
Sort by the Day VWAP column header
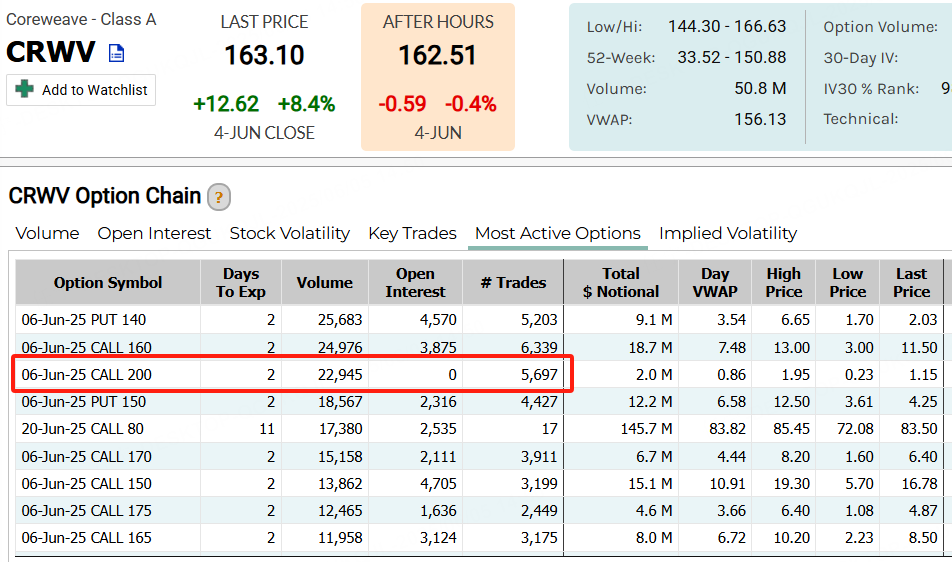(x=715, y=283)
